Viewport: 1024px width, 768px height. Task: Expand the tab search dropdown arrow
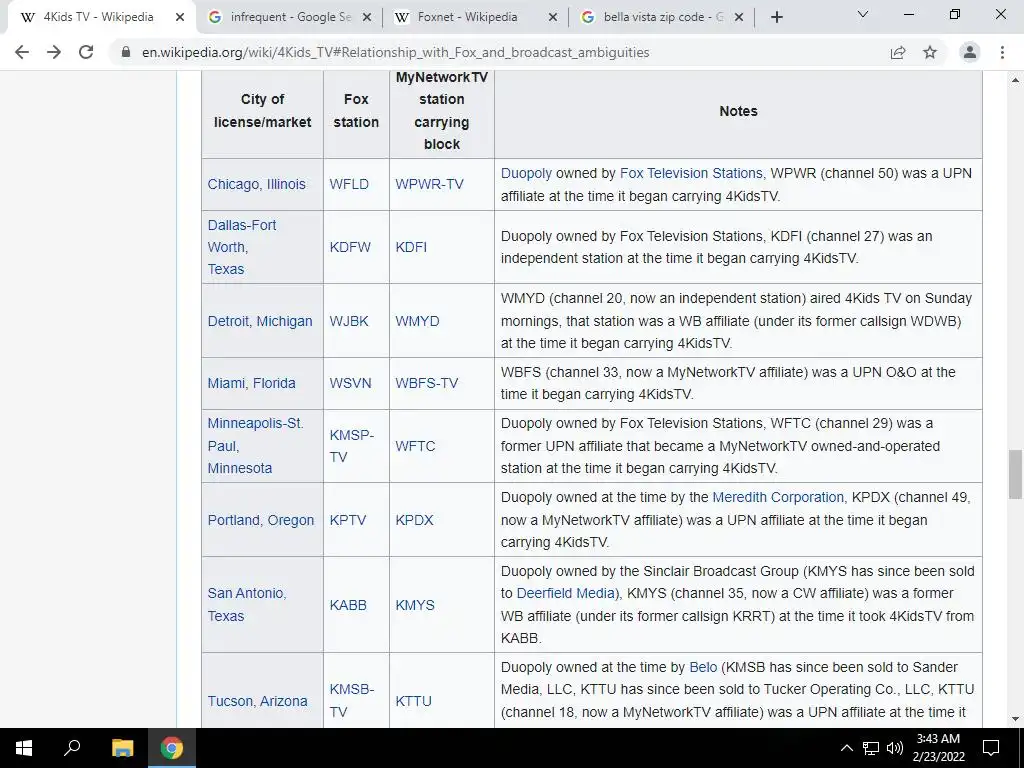click(863, 14)
